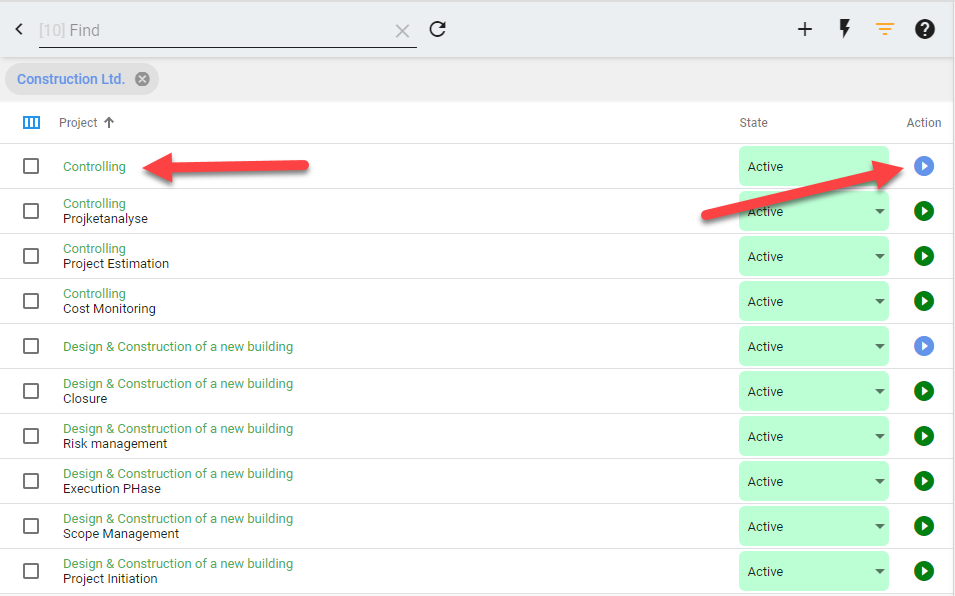Open the column chooser icon
Image resolution: width=955 pixels, height=596 pixels.
tap(31, 123)
